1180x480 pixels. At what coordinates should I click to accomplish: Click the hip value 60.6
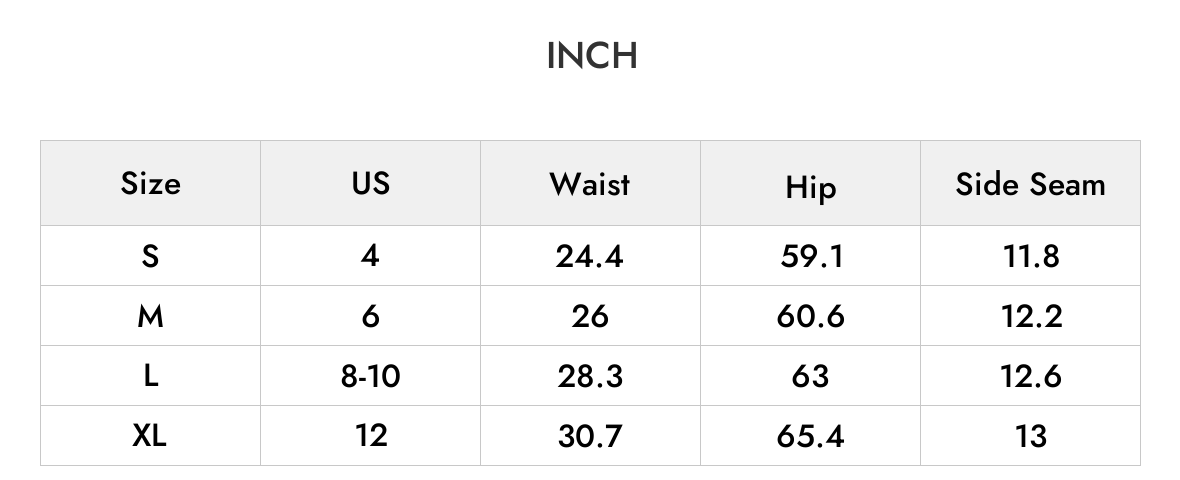(810, 317)
